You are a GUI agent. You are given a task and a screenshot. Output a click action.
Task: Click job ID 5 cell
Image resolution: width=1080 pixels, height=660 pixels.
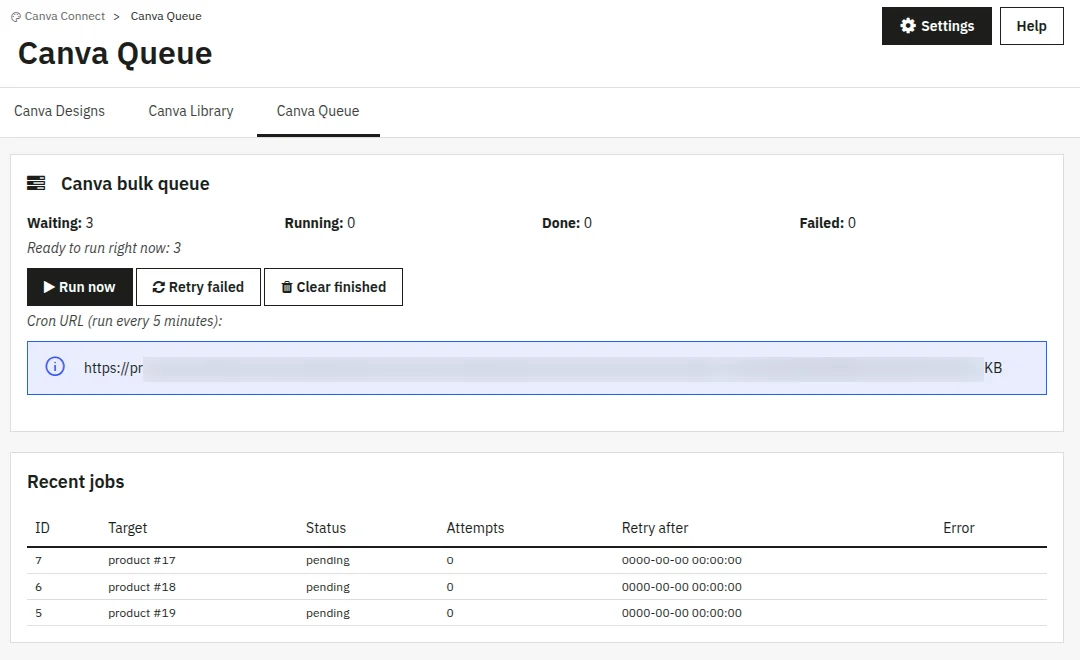coord(39,613)
